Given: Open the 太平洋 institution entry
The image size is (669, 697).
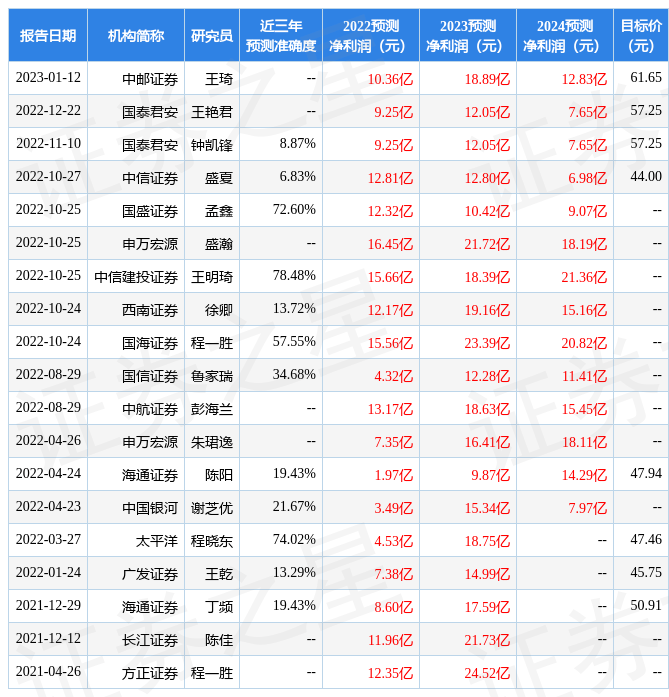Looking at the screenshot, I should (x=157, y=541).
